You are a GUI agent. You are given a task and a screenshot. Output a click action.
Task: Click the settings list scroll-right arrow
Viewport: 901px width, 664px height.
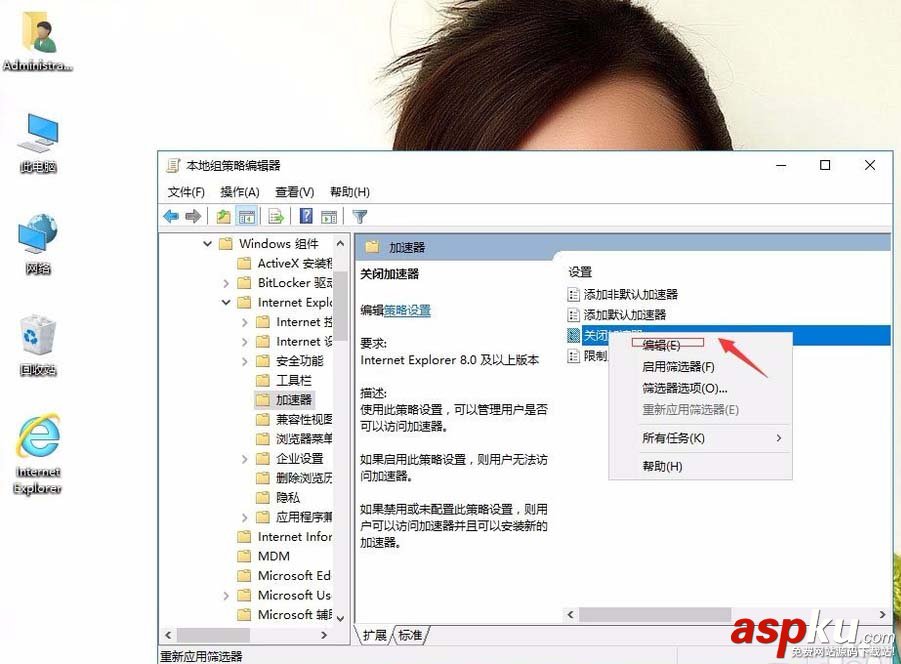883,615
